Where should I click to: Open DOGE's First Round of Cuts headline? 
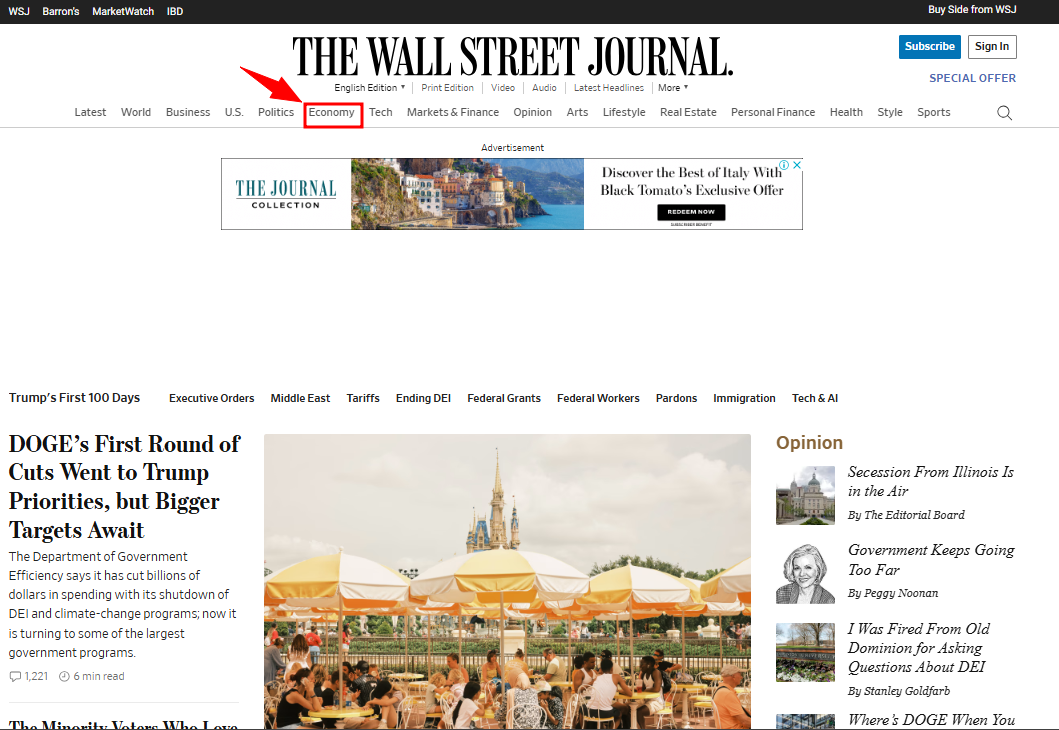124,487
